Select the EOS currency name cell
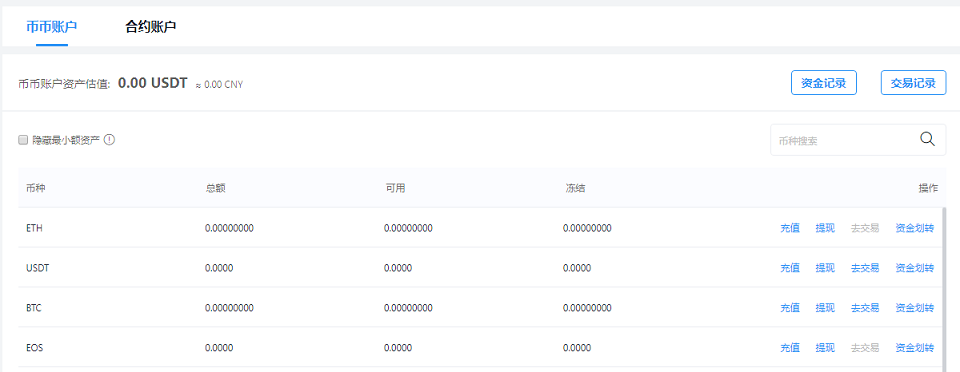This screenshot has height=372, width=960. [34, 348]
